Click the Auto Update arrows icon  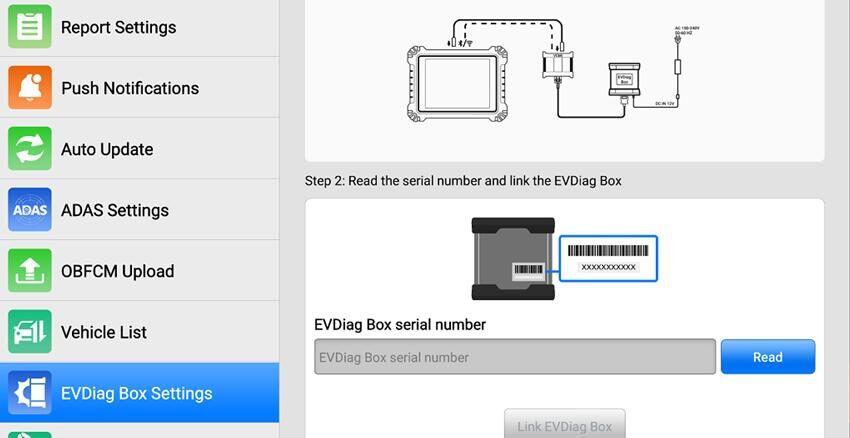pyautogui.click(x=30, y=149)
